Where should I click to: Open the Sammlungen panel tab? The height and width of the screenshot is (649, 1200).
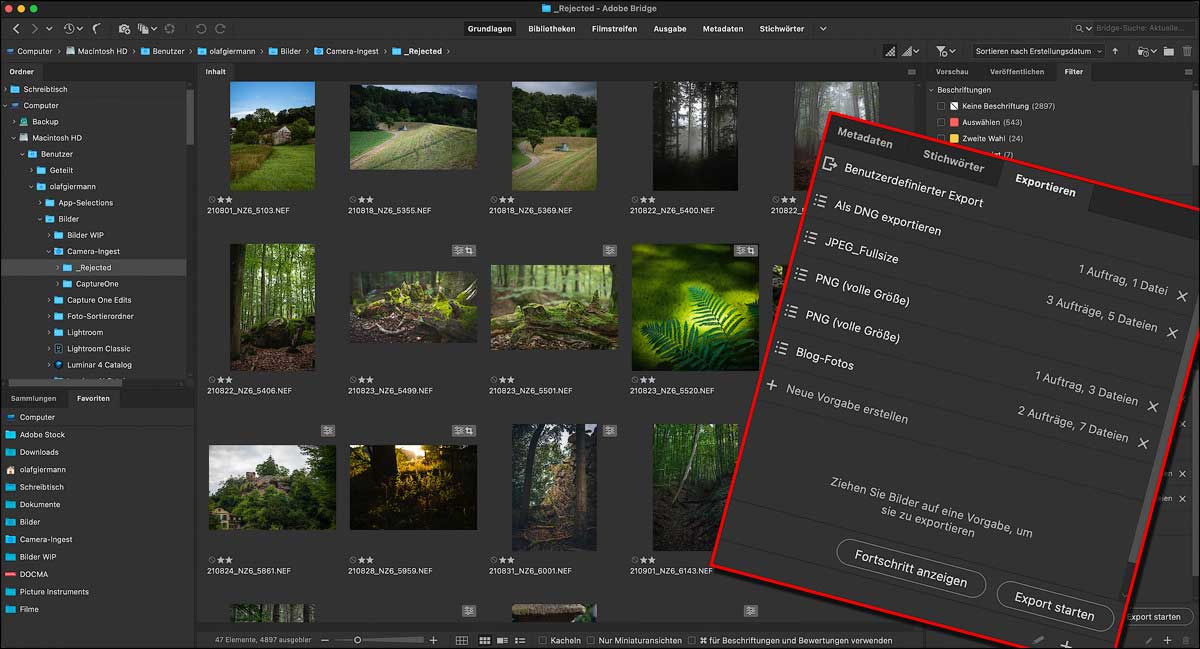click(33, 398)
